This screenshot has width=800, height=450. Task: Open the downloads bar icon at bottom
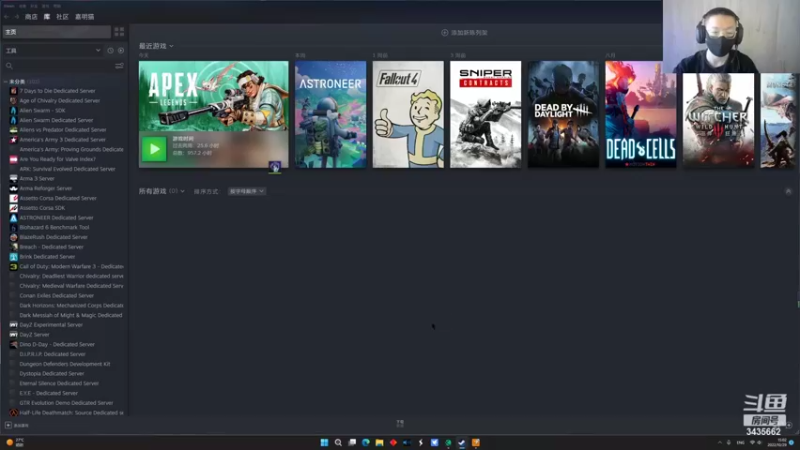(x=400, y=423)
